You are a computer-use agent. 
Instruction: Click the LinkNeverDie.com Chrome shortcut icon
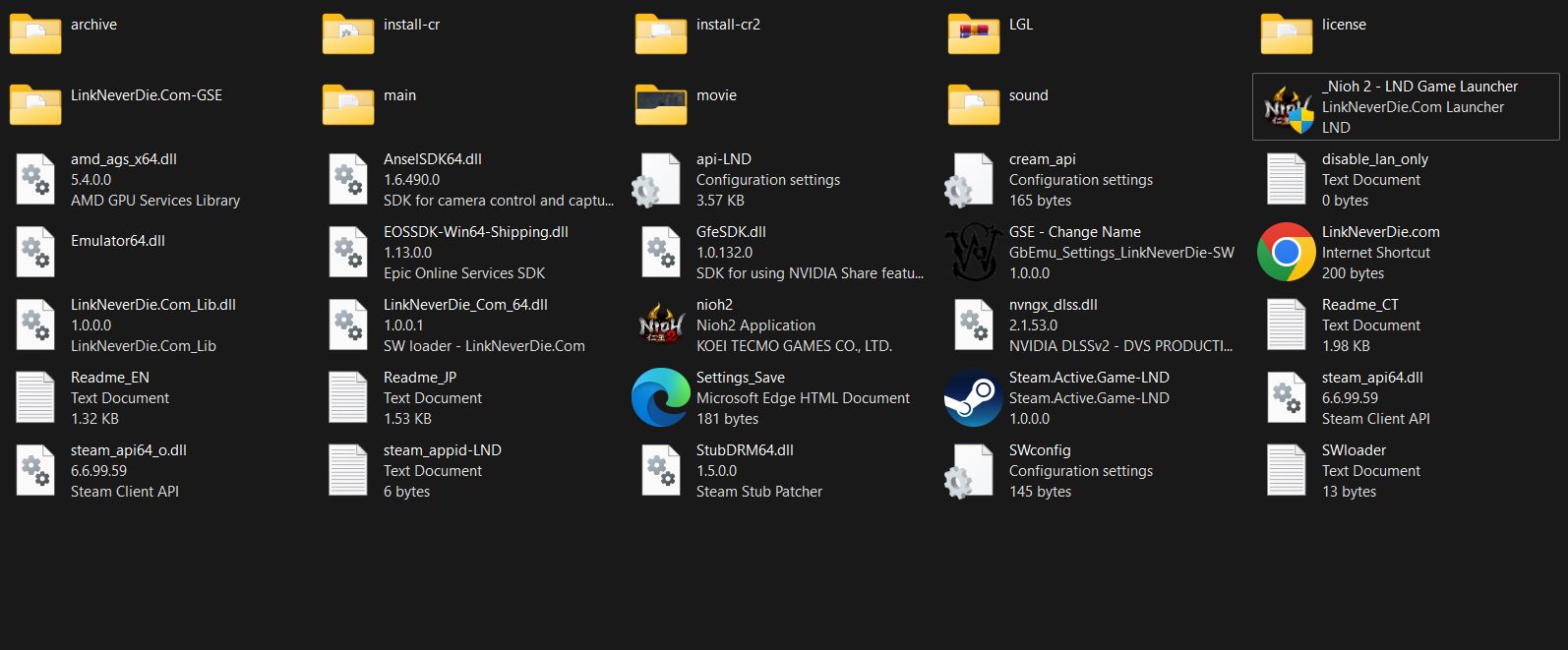point(1287,253)
